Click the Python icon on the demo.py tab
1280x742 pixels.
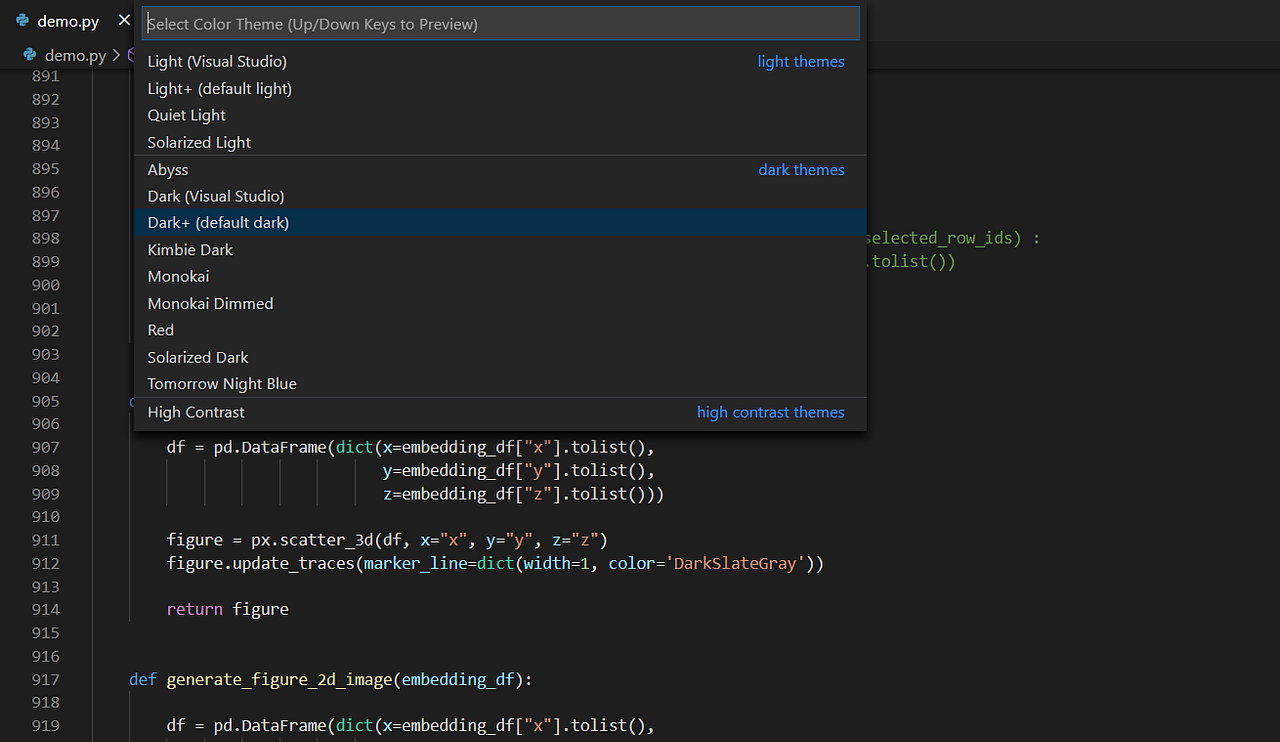coord(22,20)
